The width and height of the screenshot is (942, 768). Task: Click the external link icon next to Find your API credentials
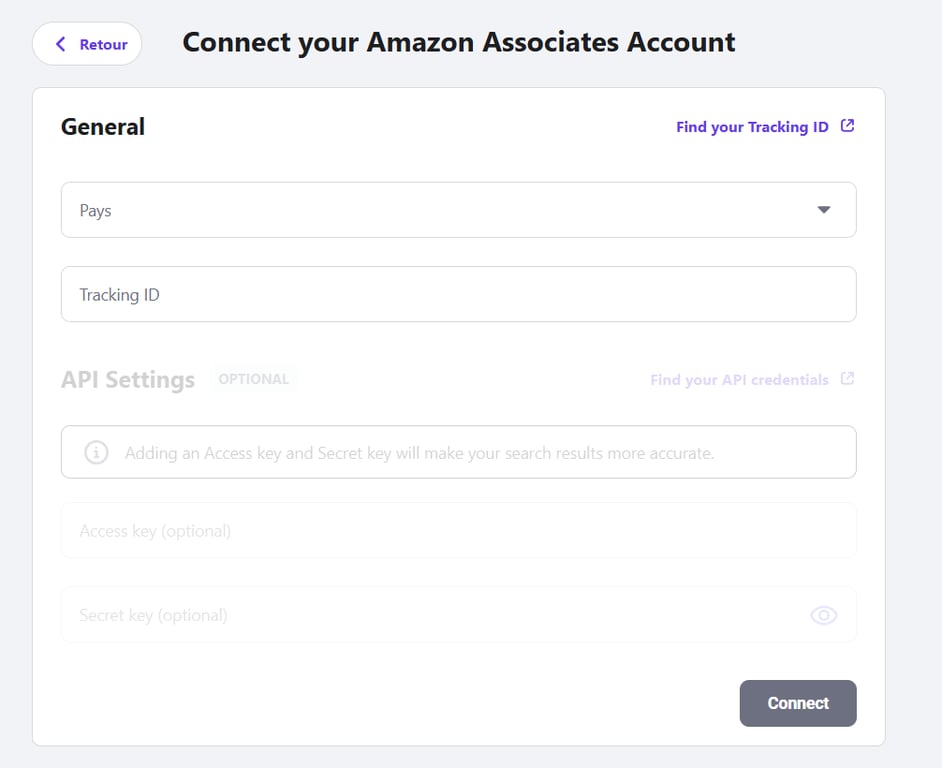coord(847,379)
